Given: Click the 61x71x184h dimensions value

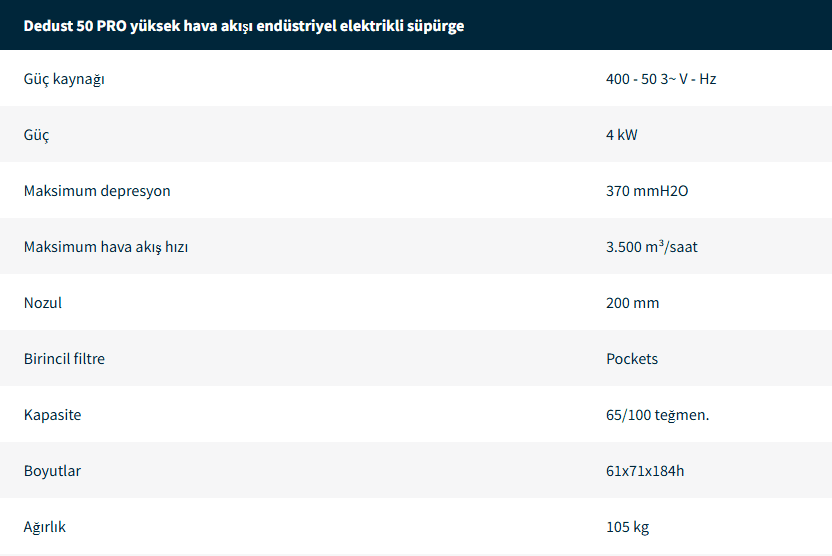Looking at the screenshot, I should click(x=645, y=471).
